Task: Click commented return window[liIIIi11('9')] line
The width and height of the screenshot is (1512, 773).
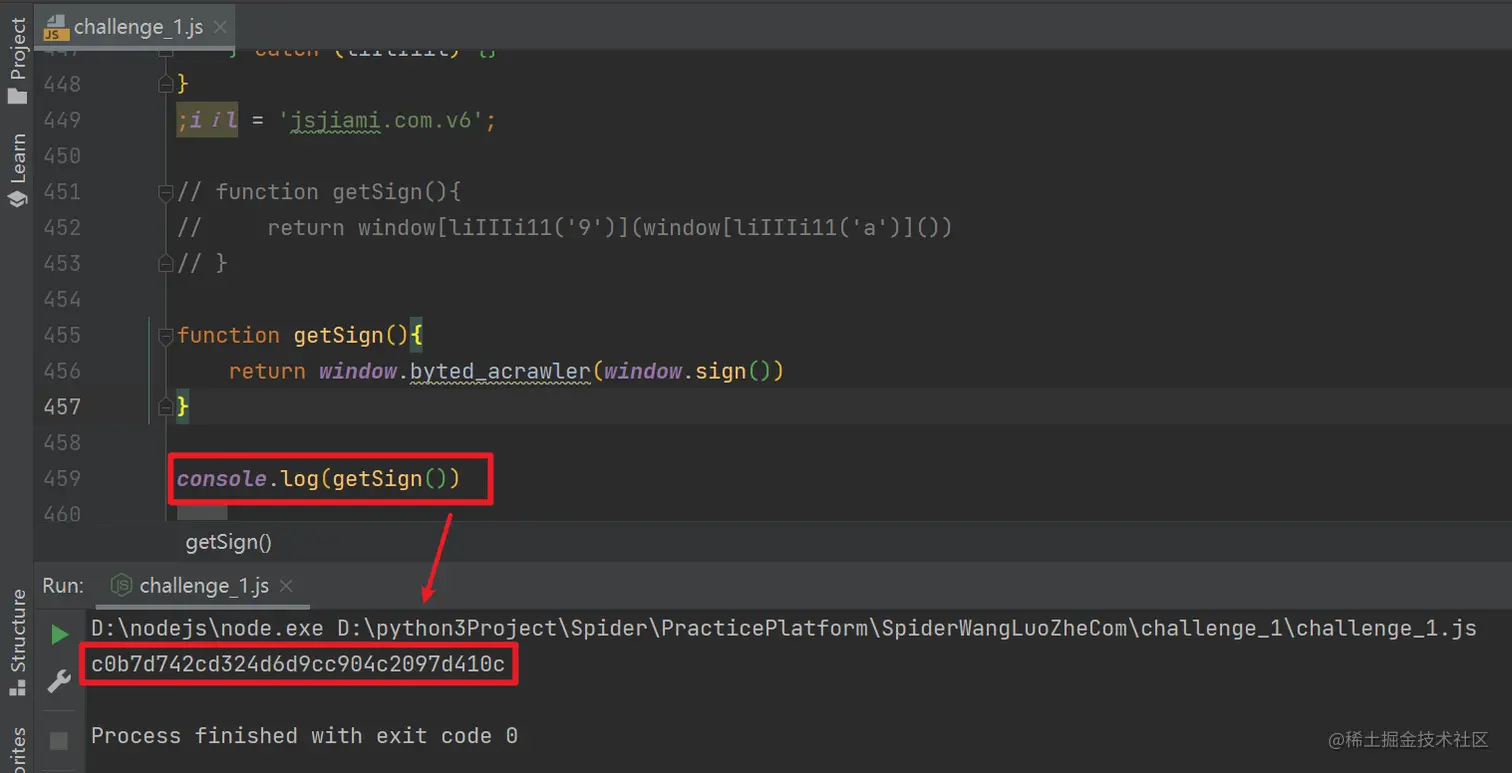Action: [x=565, y=228]
